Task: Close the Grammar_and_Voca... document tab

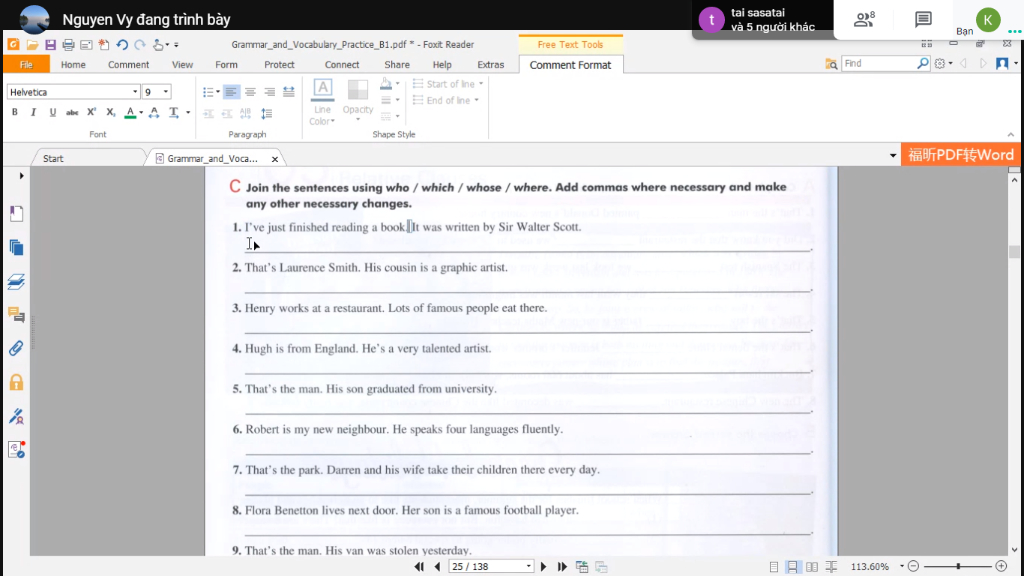Action: tap(275, 159)
